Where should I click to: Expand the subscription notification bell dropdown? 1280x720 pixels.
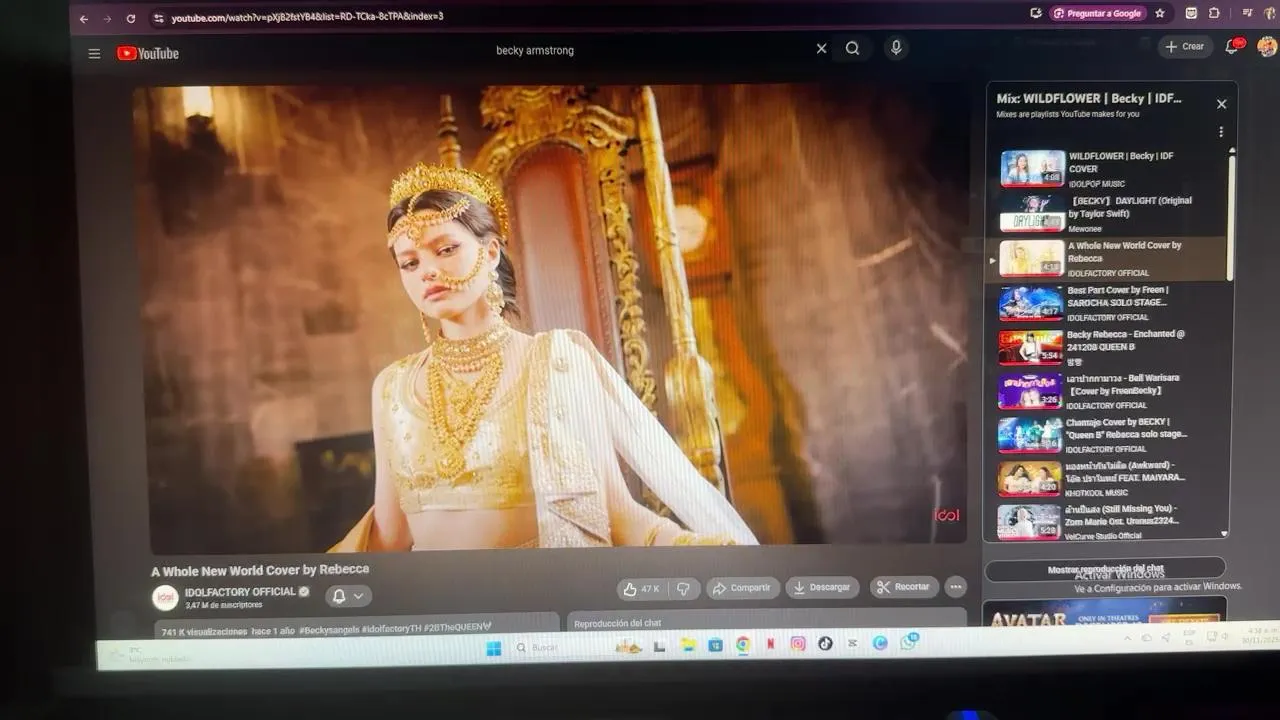[x=348, y=596]
